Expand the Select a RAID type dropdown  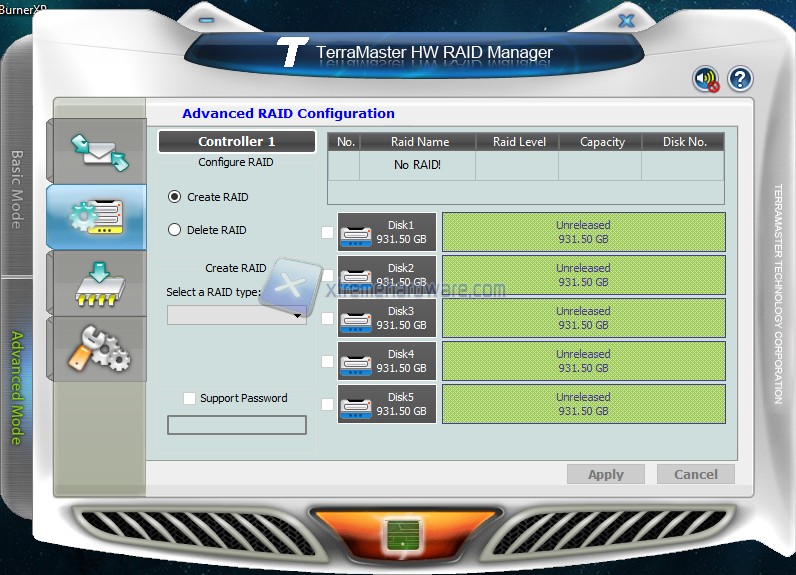(237, 315)
